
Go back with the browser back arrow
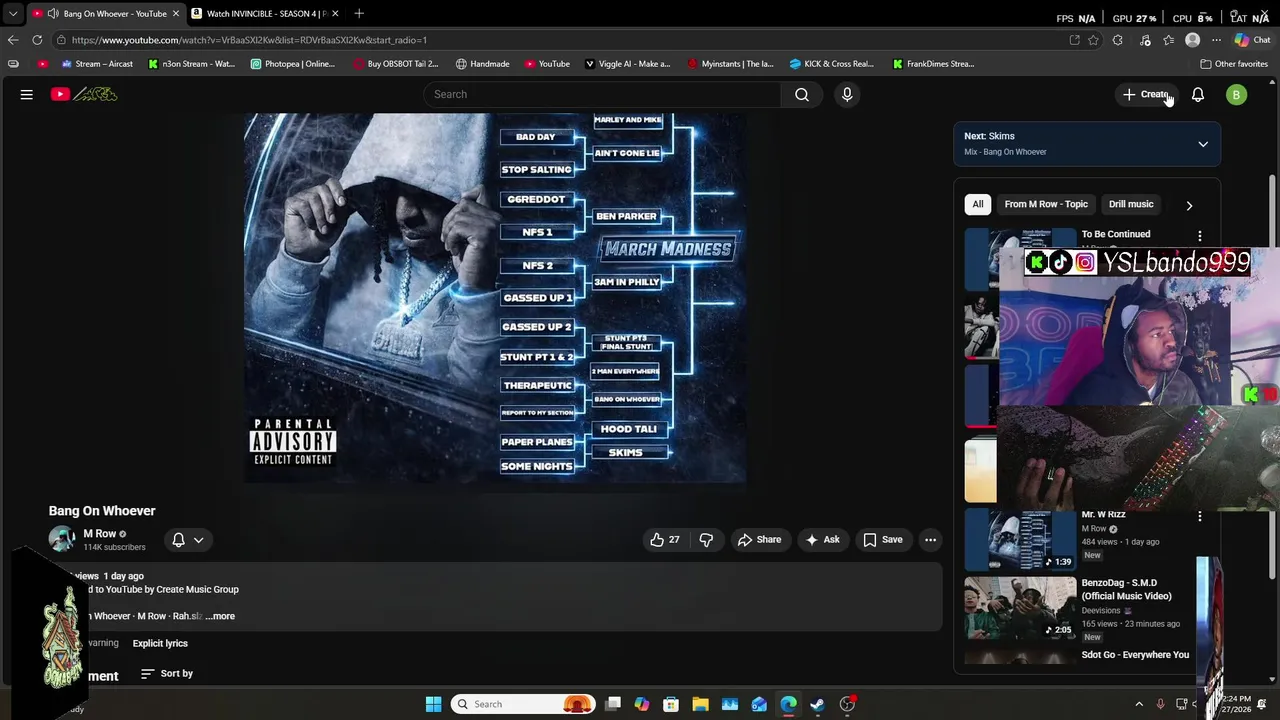coord(13,40)
